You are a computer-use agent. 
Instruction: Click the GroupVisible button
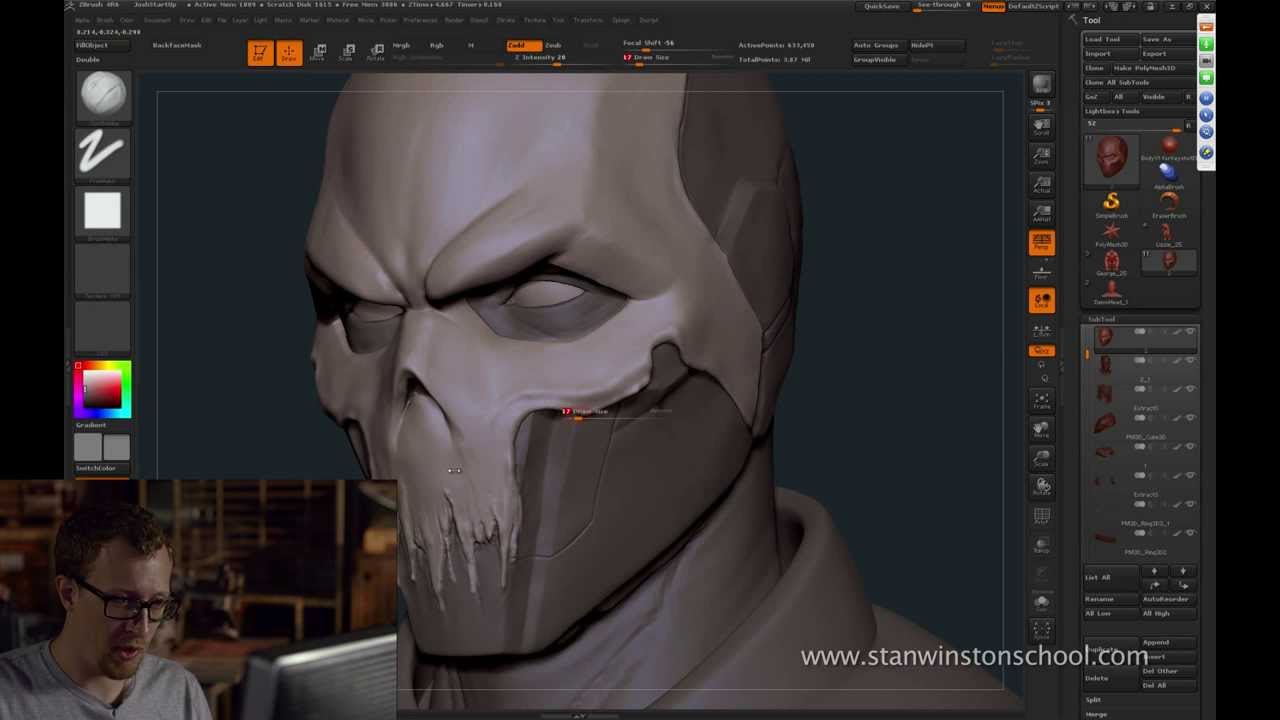(x=875, y=59)
